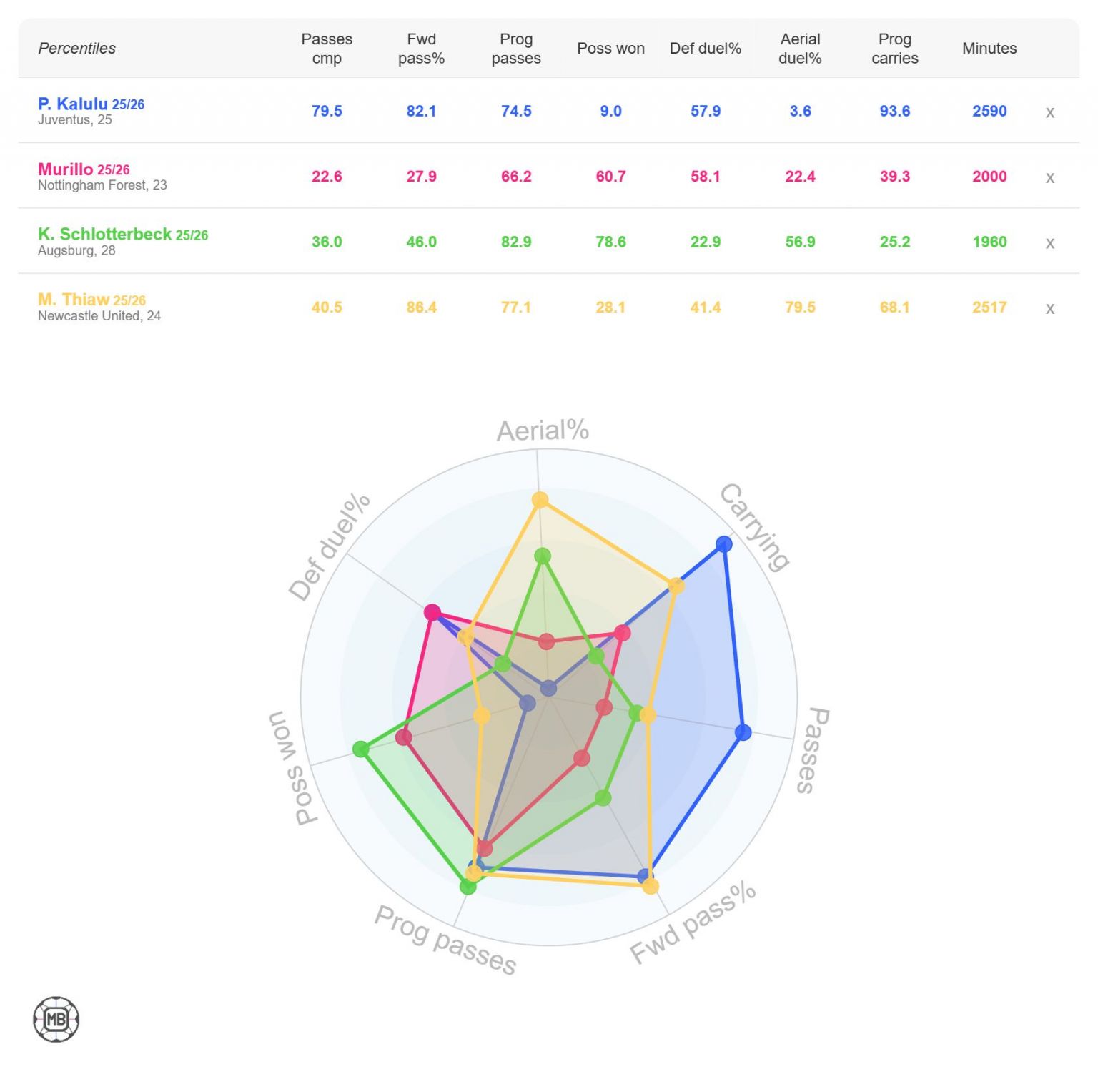This screenshot has width=1098, height=1092.
Task: Select the Poss won column header
Action: [610, 49]
